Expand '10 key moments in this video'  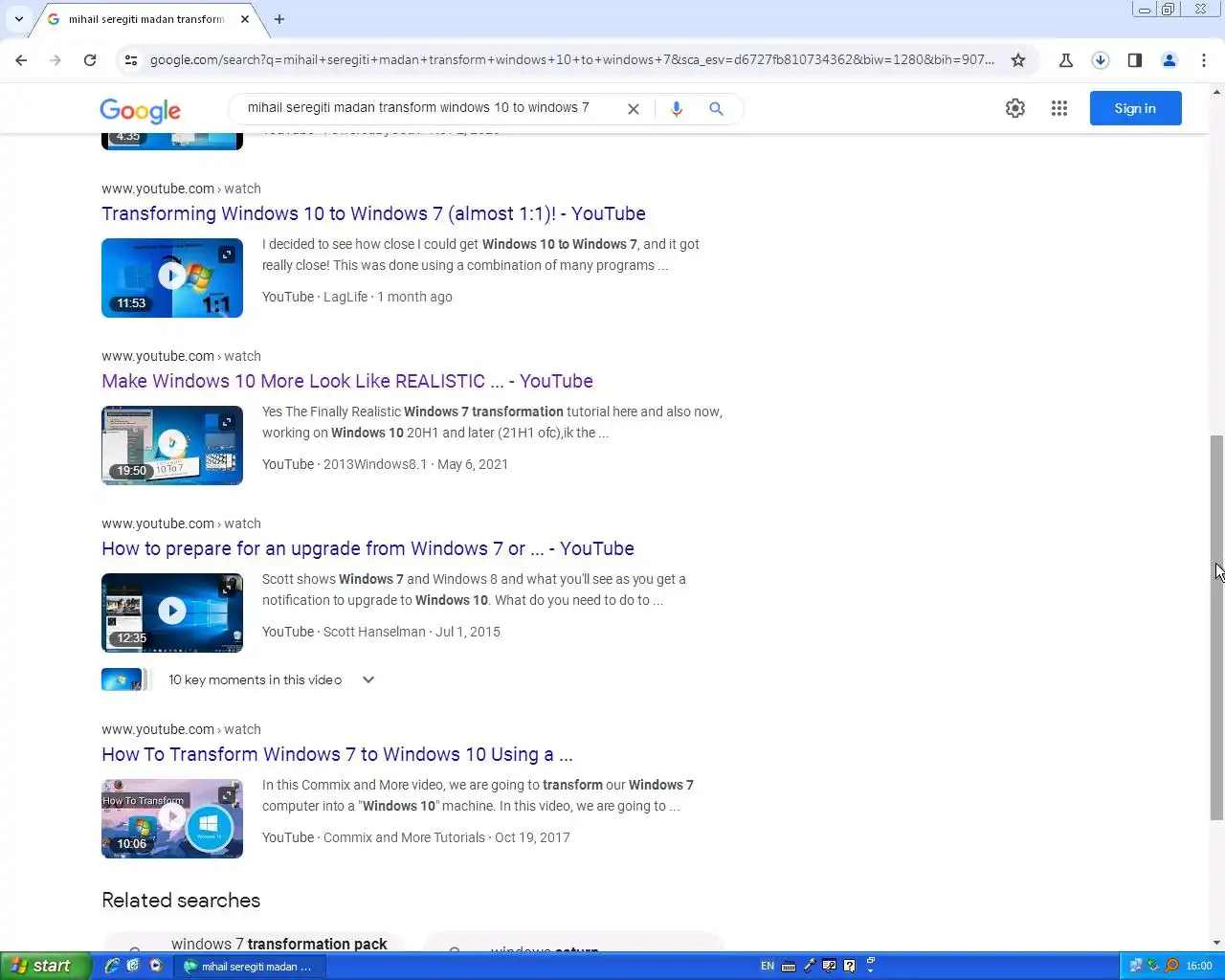point(368,679)
